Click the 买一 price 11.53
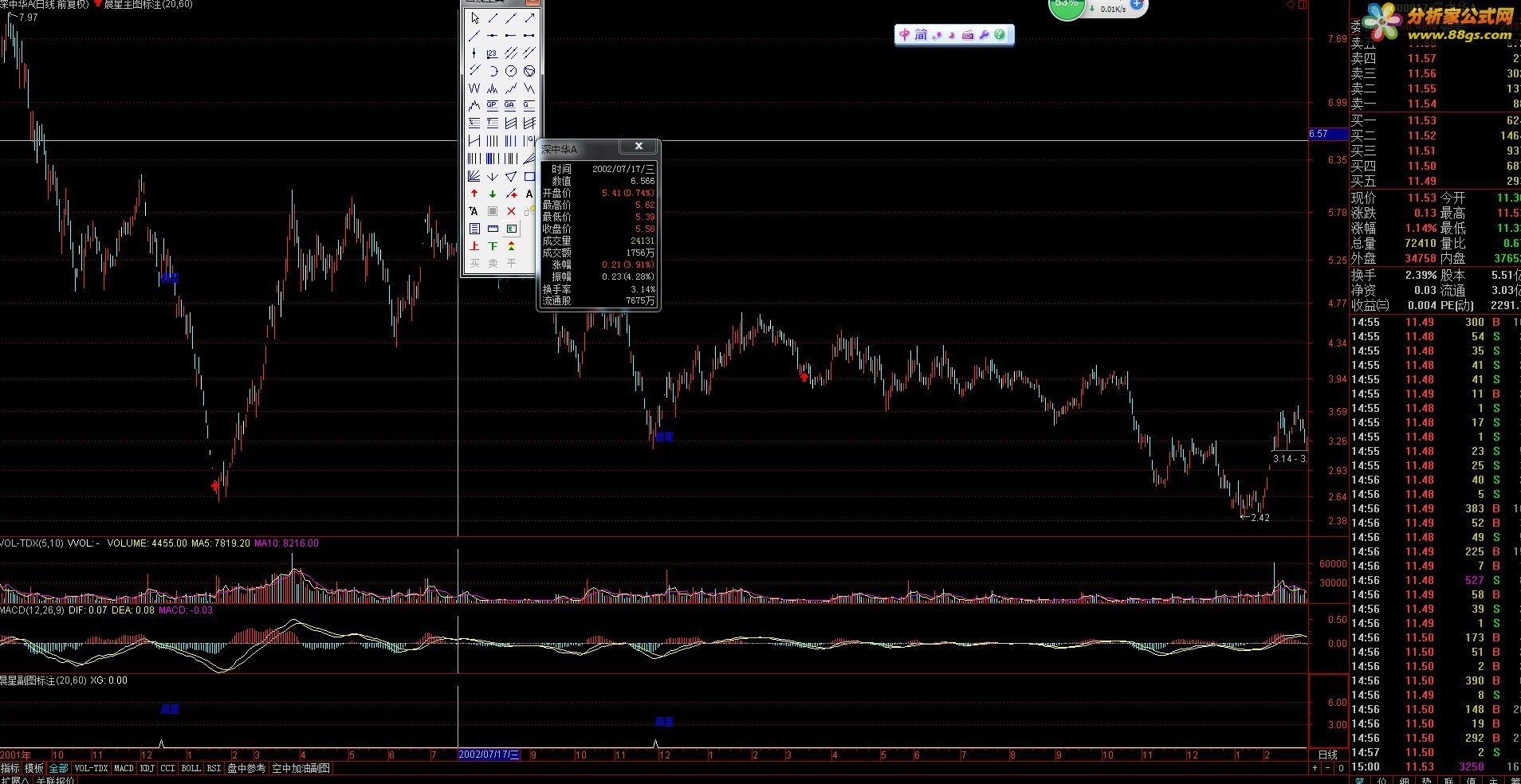The width and height of the screenshot is (1521, 784). coord(1421,120)
